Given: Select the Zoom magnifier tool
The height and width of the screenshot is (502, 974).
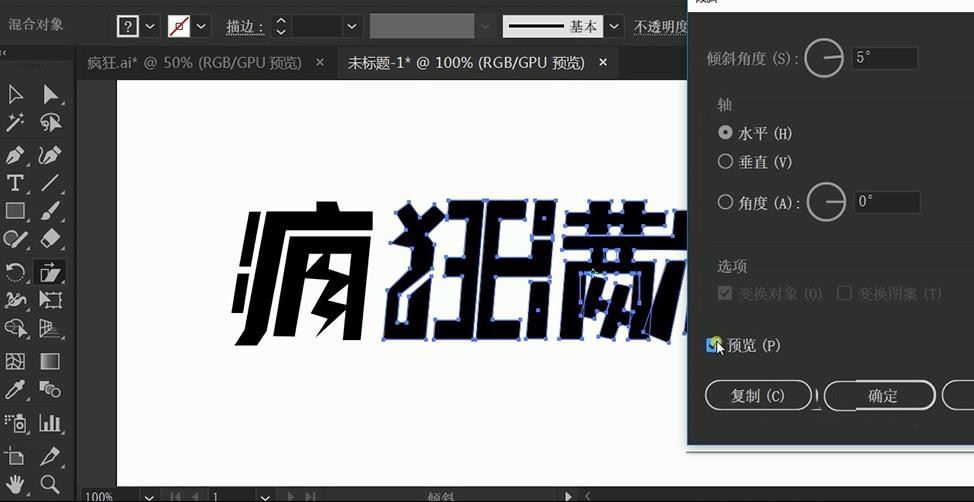Looking at the screenshot, I should pos(50,483).
